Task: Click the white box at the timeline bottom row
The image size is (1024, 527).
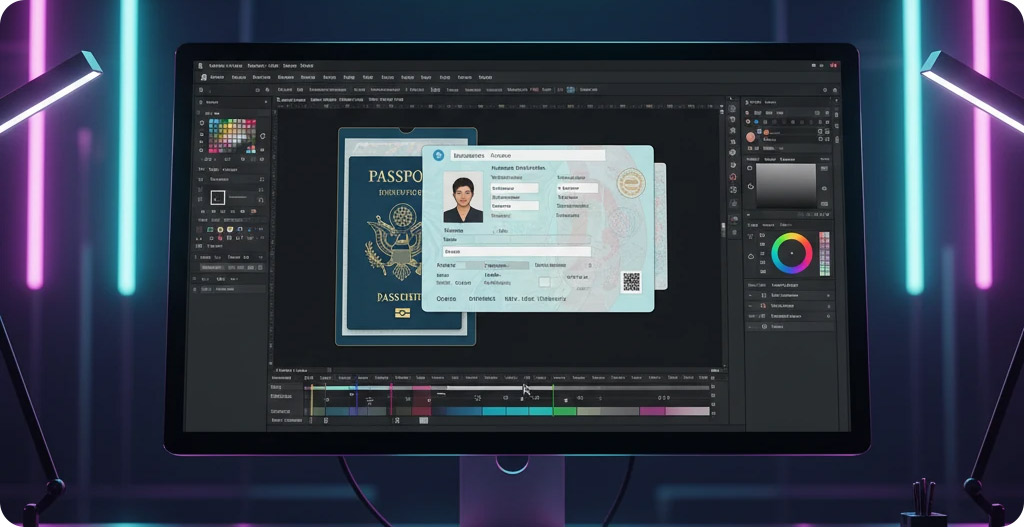Action: point(423,421)
